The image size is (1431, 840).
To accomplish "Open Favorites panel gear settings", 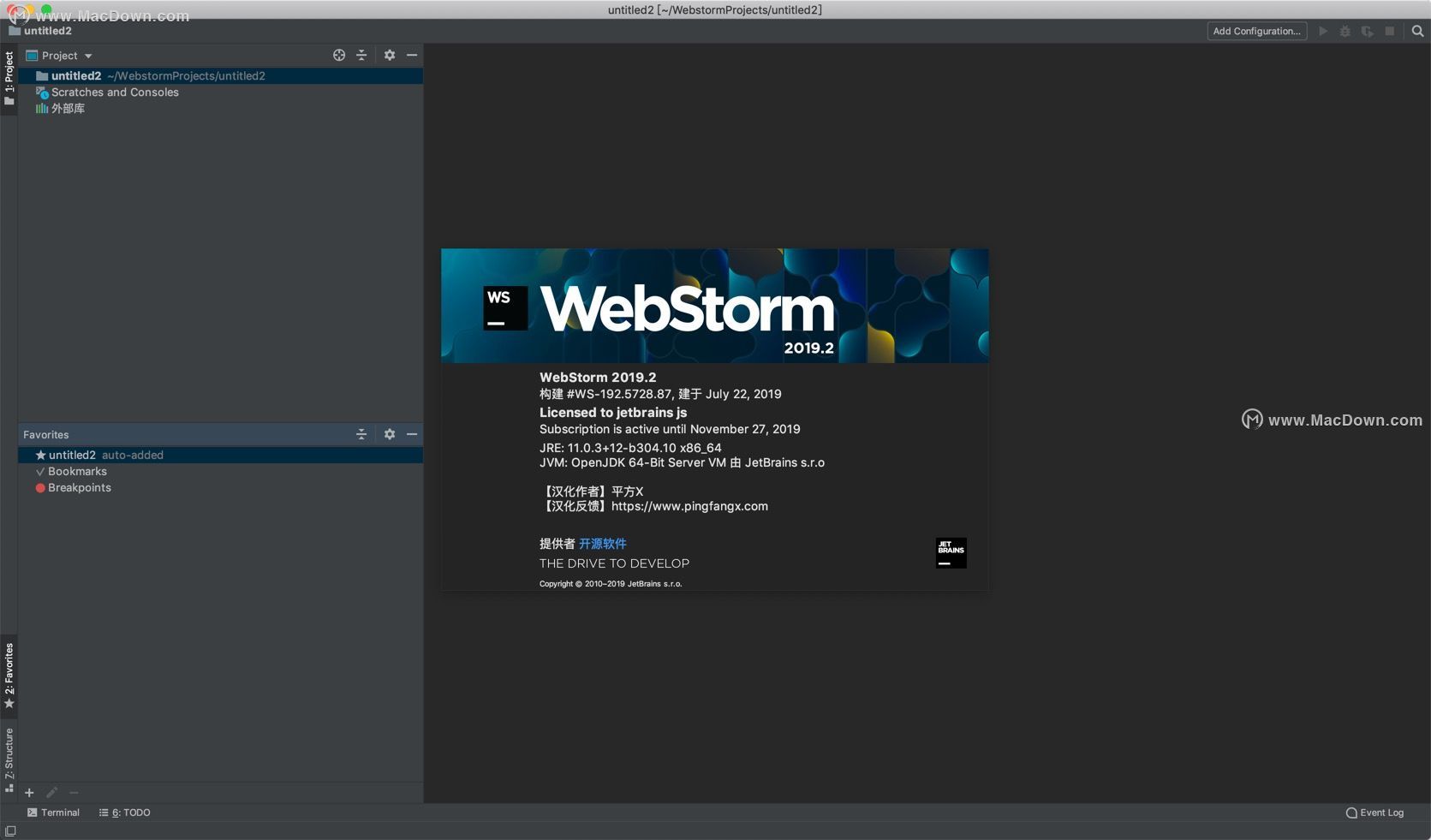I will click(x=390, y=434).
